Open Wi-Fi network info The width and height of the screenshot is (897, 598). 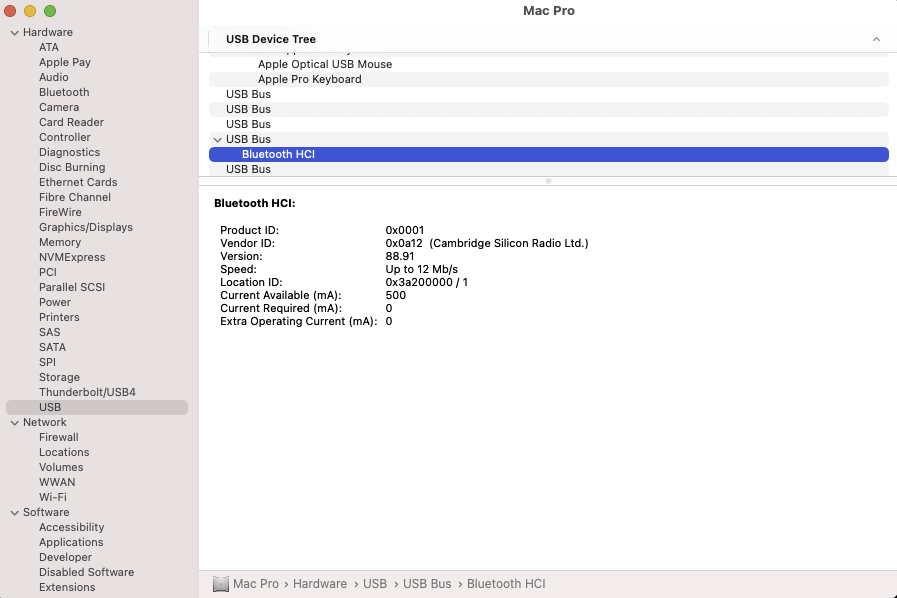(x=53, y=497)
